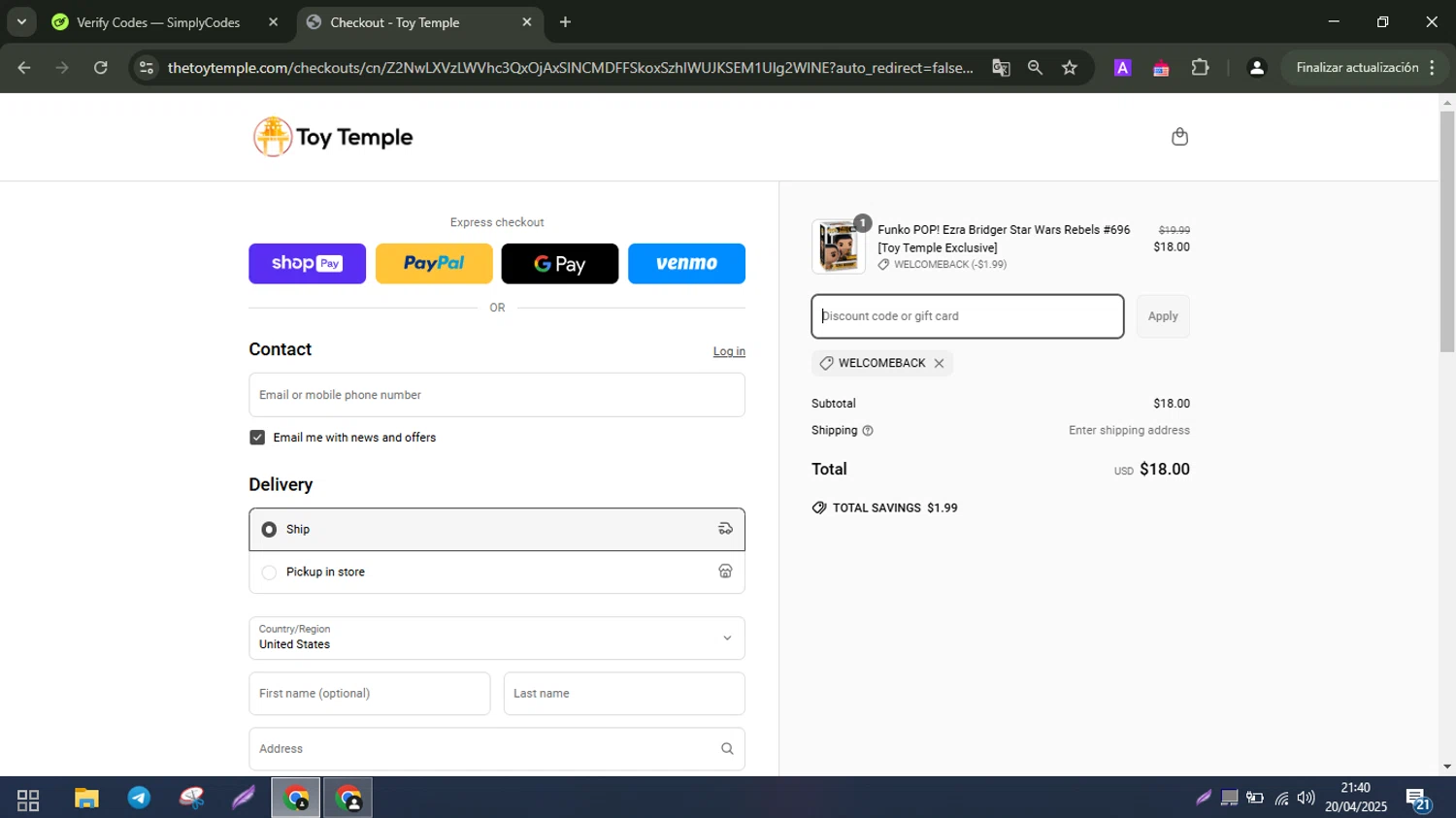Go back to the previous page
Screen dimensions: 1456x818
pos(24,68)
